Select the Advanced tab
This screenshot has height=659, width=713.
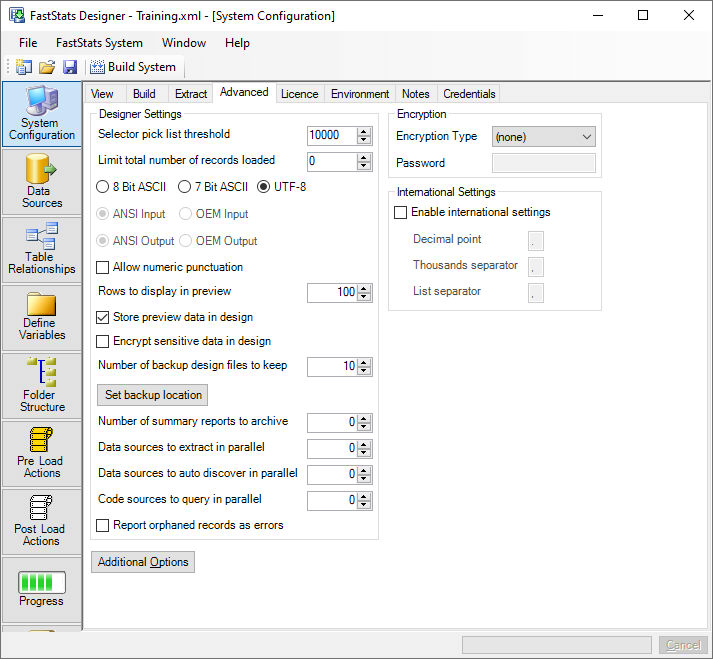(244, 92)
